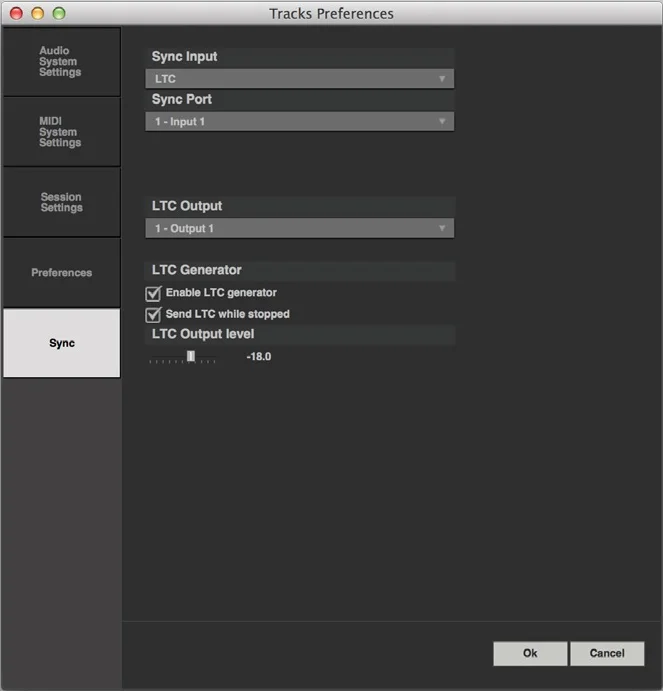
Task: Toggle Send LTC while stopped checkbox
Action: pos(153,314)
